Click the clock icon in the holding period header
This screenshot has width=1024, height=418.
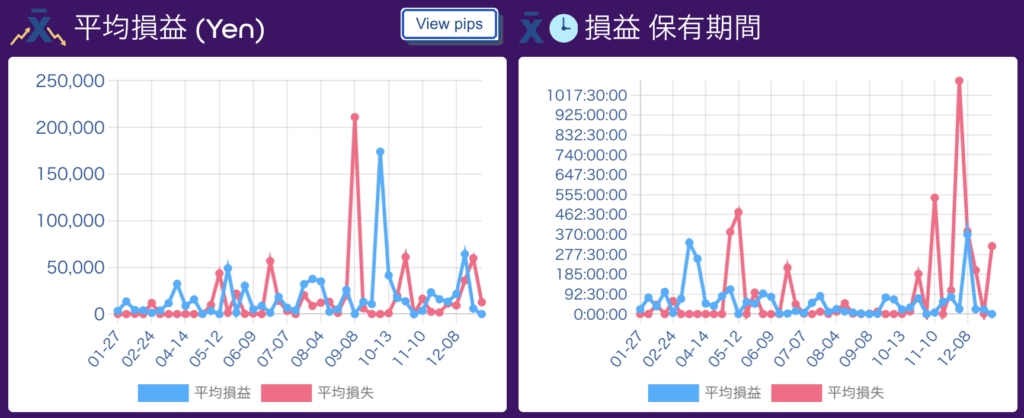[563, 29]
